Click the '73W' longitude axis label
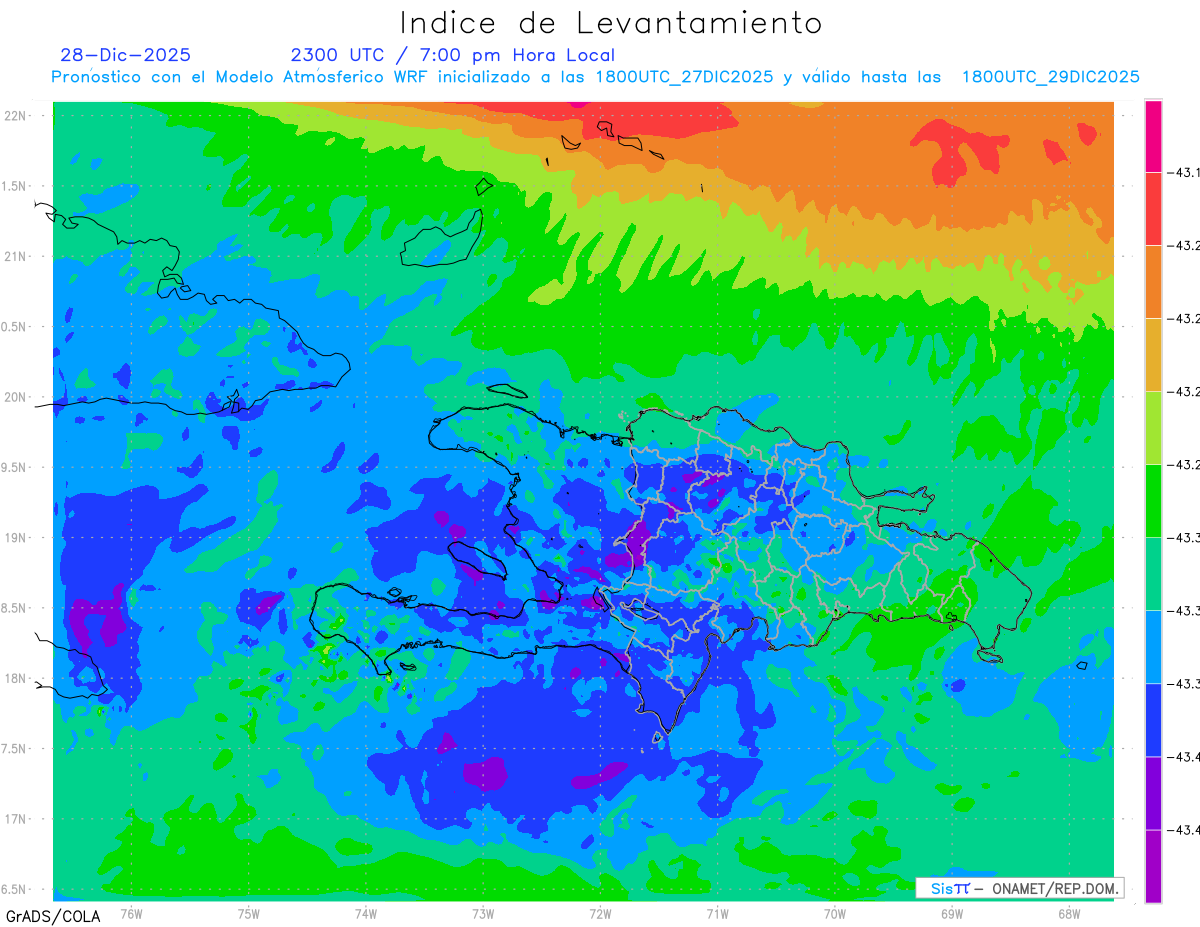Image resolution: width=1200 pixels, height=927 pixels. pyautogui.click(x=483, y=913)
